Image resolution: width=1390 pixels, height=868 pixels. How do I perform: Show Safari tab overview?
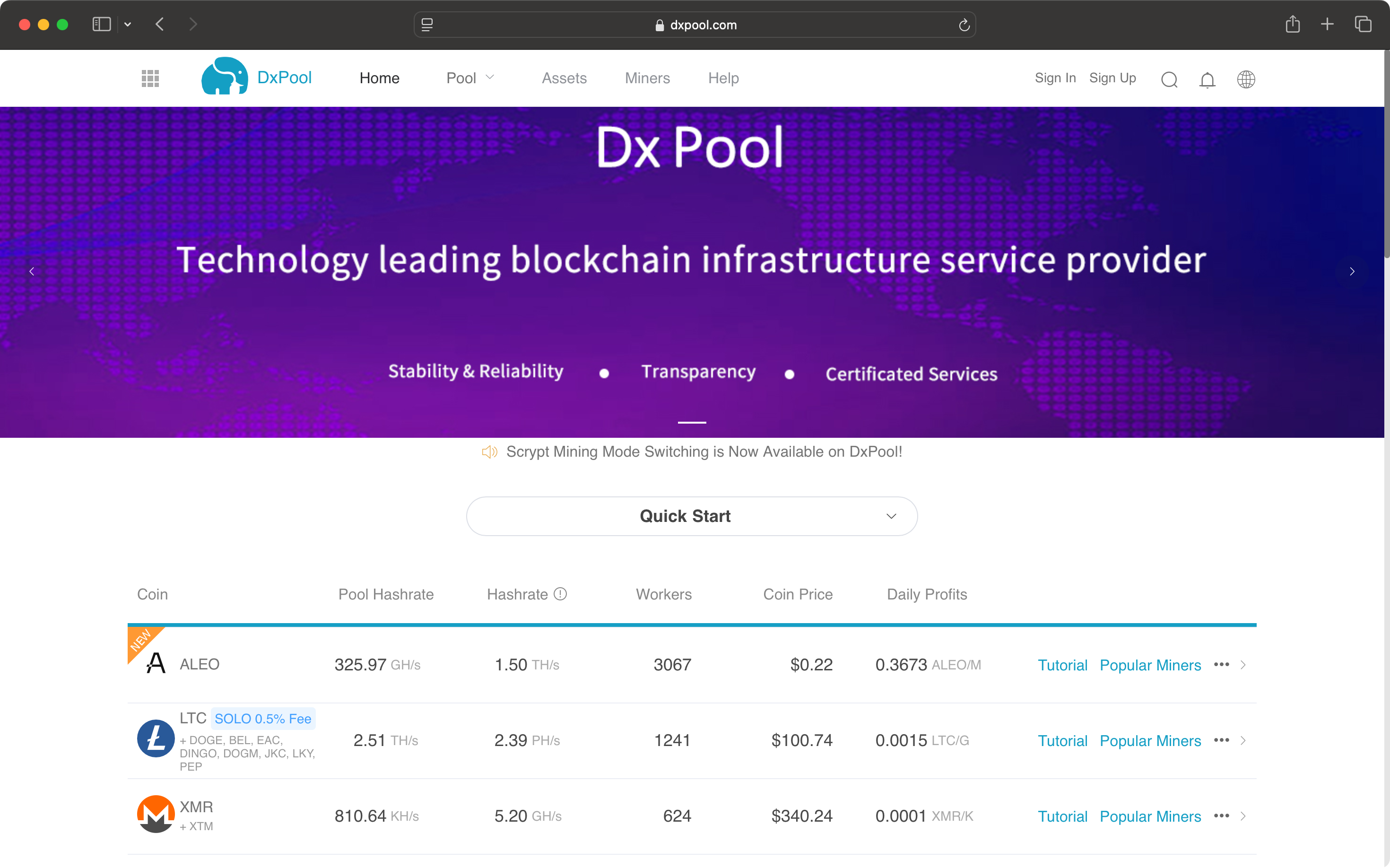tap(1363, 24)
